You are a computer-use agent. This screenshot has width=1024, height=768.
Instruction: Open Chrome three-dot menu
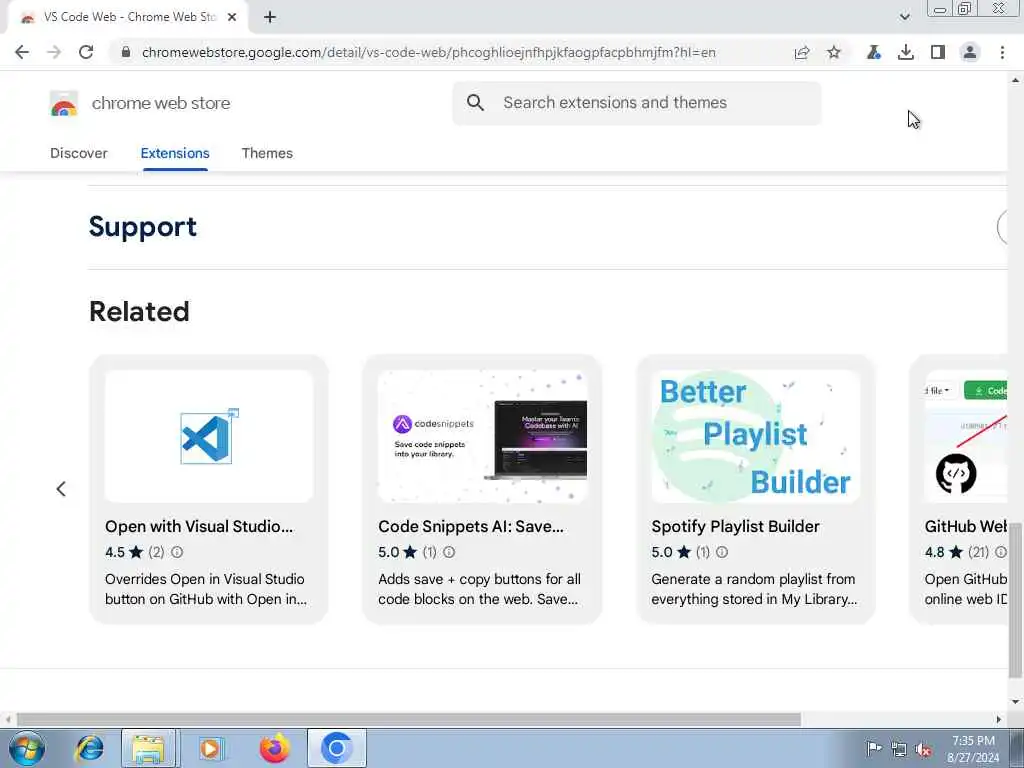(x=1002, y=52)
